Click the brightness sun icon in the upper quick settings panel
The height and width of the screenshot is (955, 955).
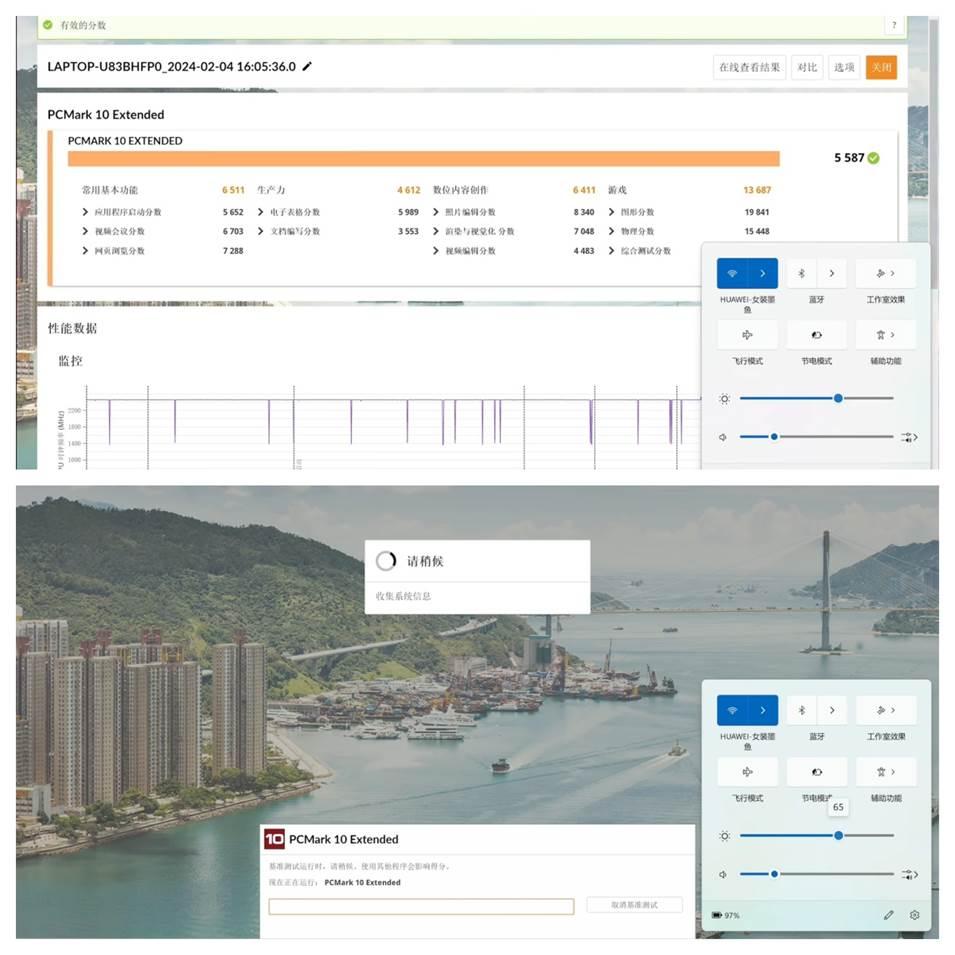724,399
